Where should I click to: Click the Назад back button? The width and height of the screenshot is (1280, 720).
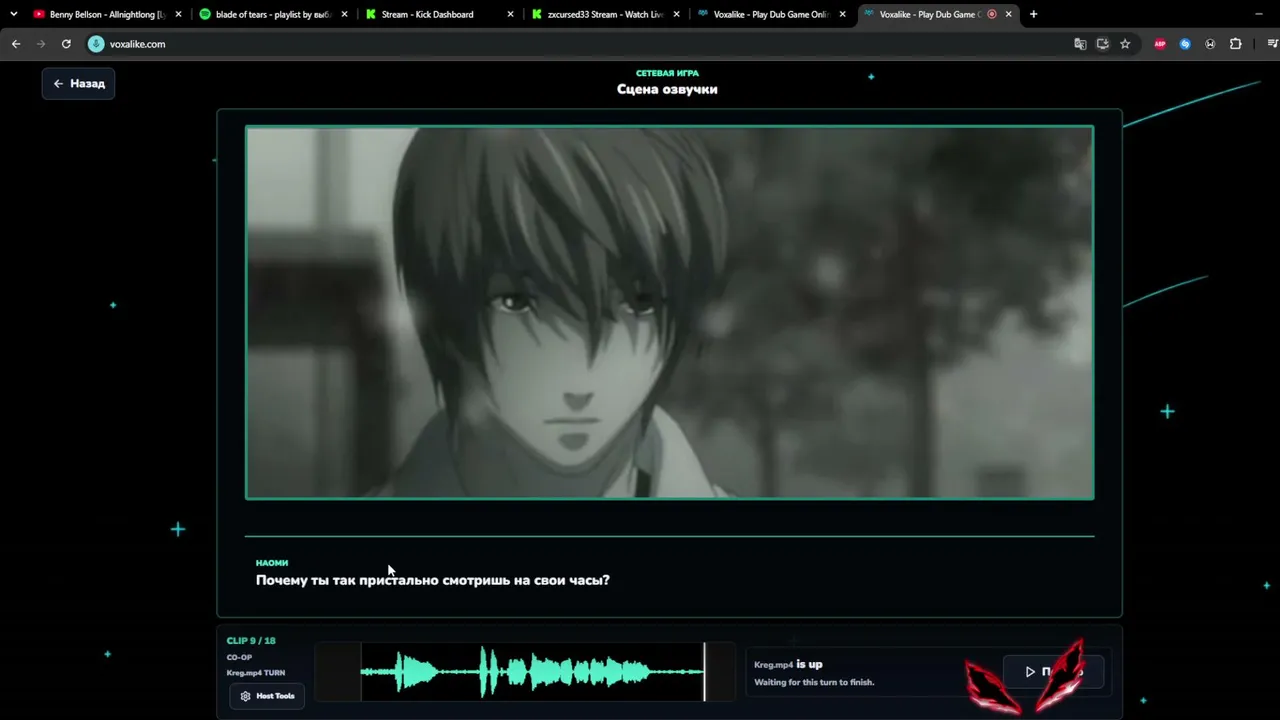[79, 84]
